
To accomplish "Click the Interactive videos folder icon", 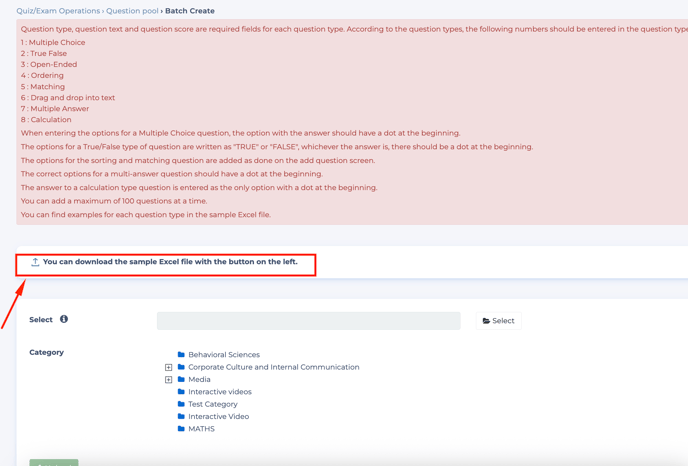I will [x=181, y=392].
